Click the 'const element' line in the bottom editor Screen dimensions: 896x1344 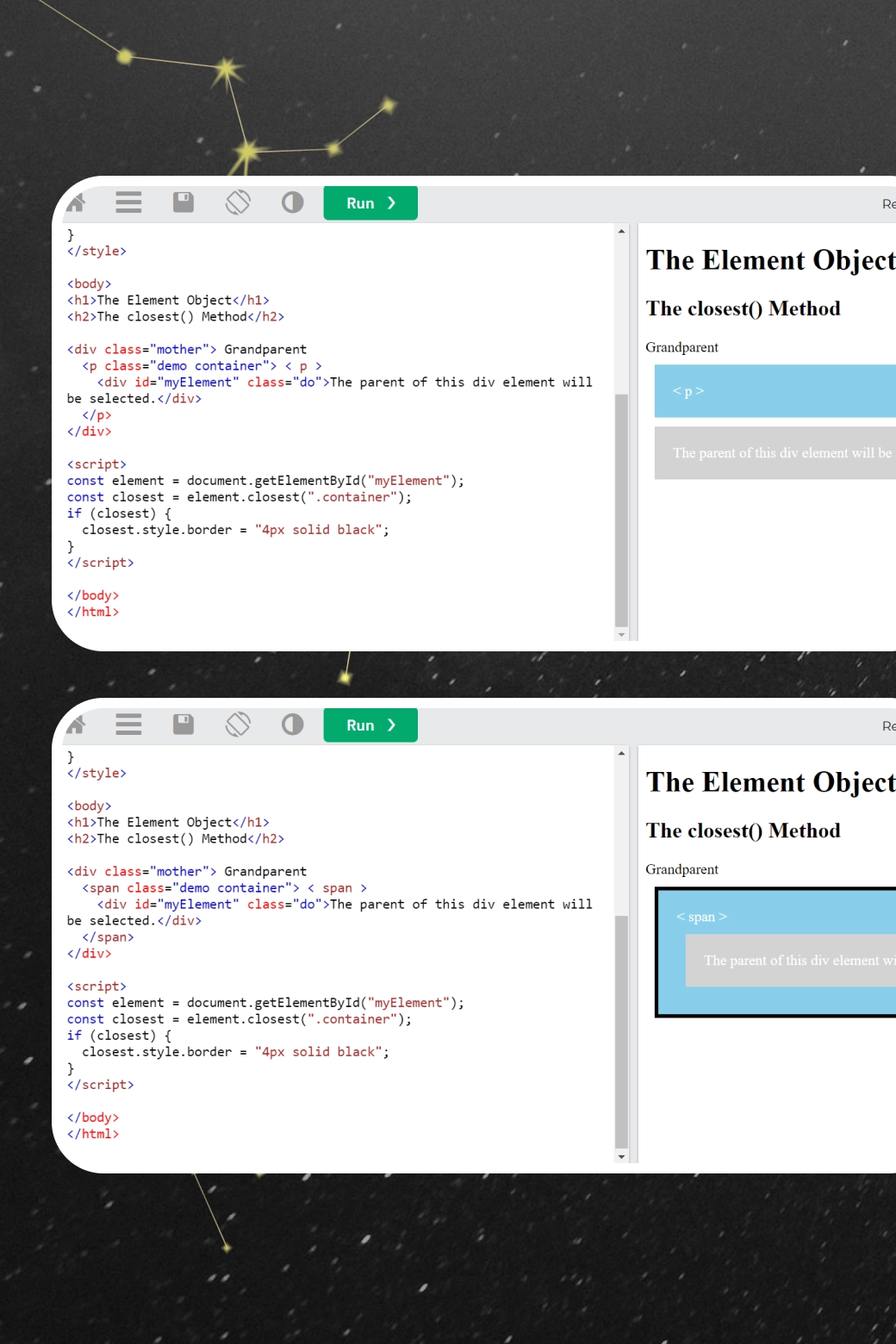tap(265, 1003)
